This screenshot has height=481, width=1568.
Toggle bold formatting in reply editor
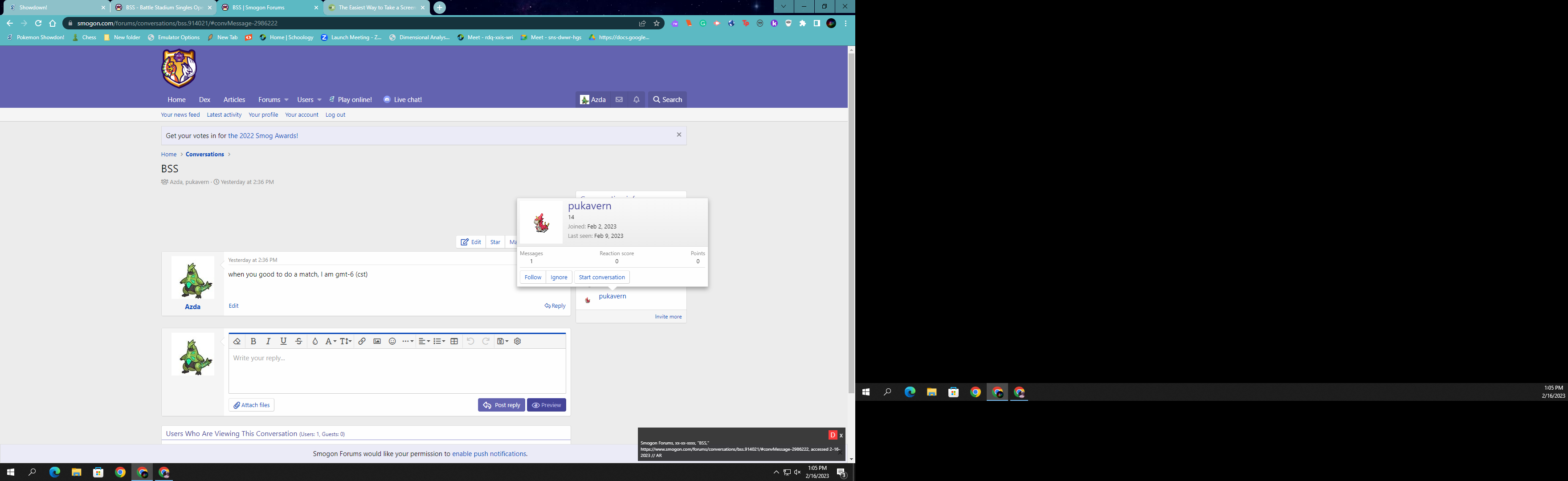[253, 342]
